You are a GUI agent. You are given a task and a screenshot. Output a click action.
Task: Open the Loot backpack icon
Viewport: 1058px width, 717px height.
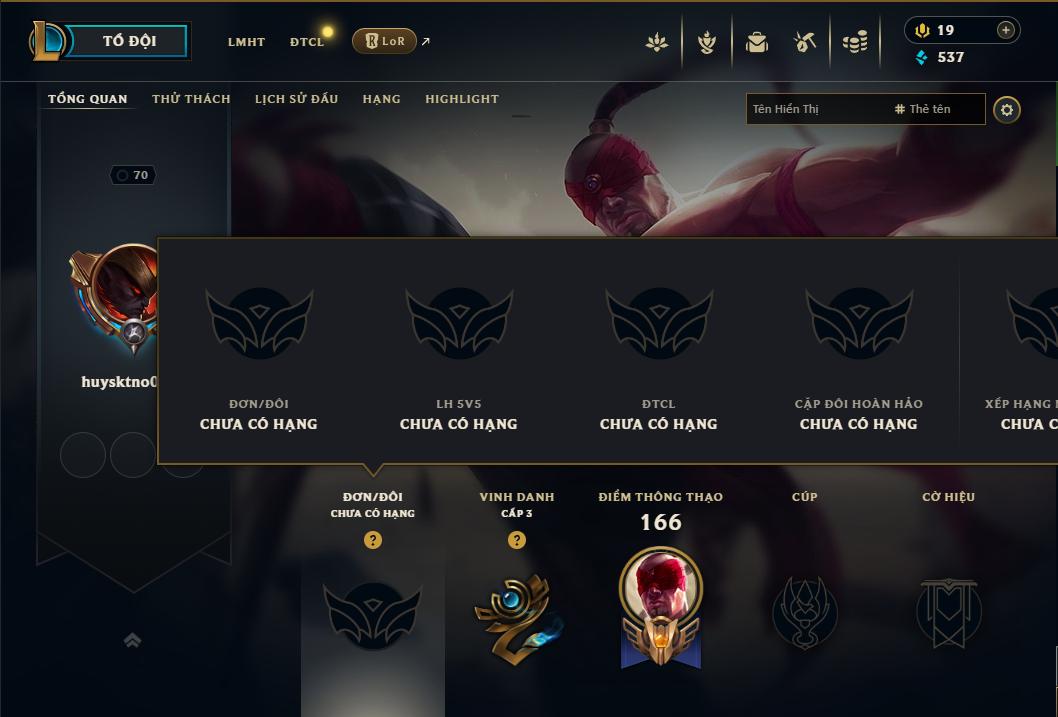click(x=756, y=42)
